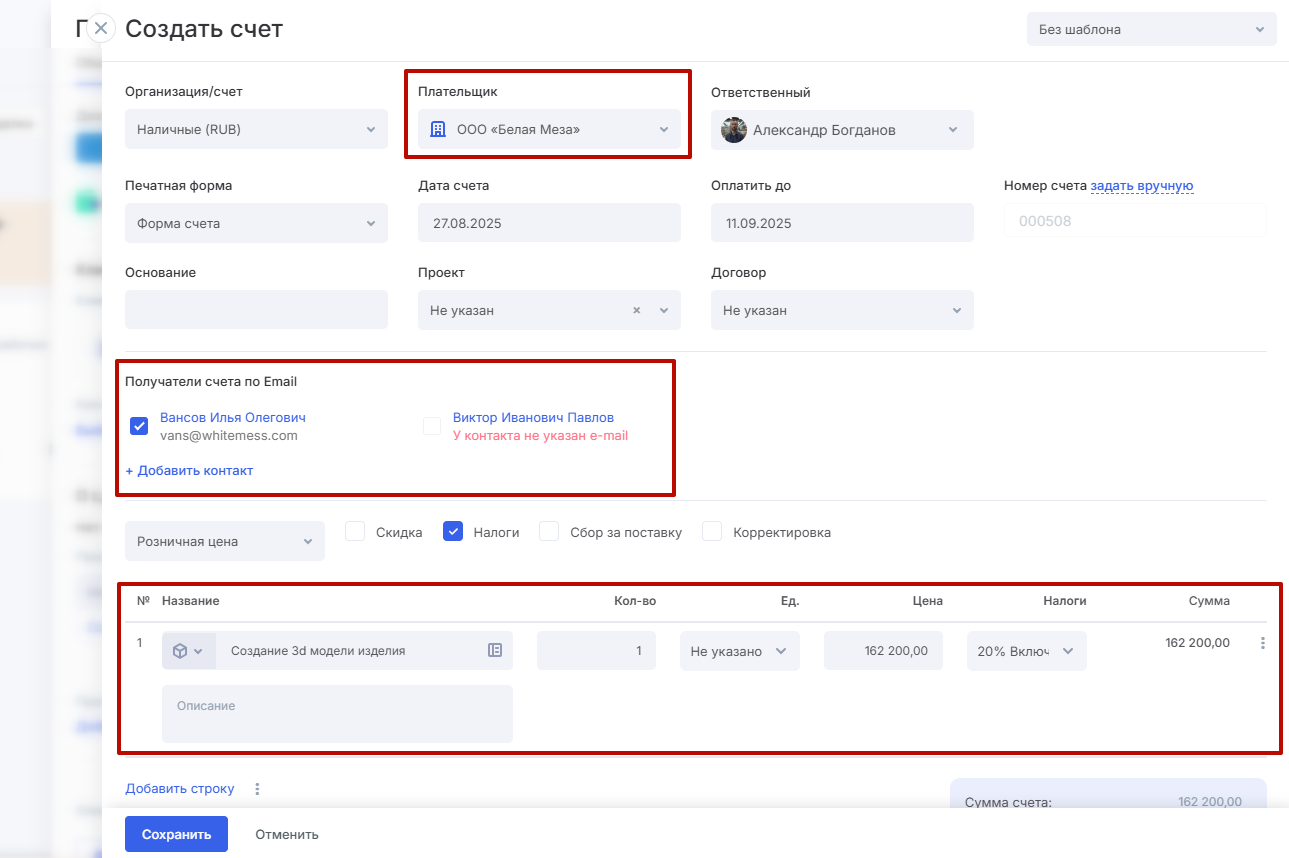Click the задать вручную link

[x=1141, y=186]
